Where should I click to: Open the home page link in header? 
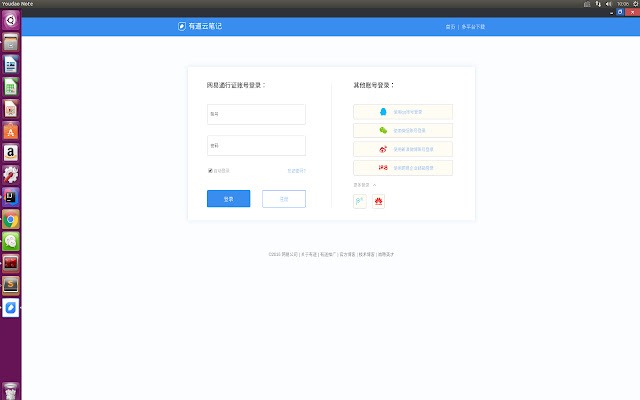[450, 27]
